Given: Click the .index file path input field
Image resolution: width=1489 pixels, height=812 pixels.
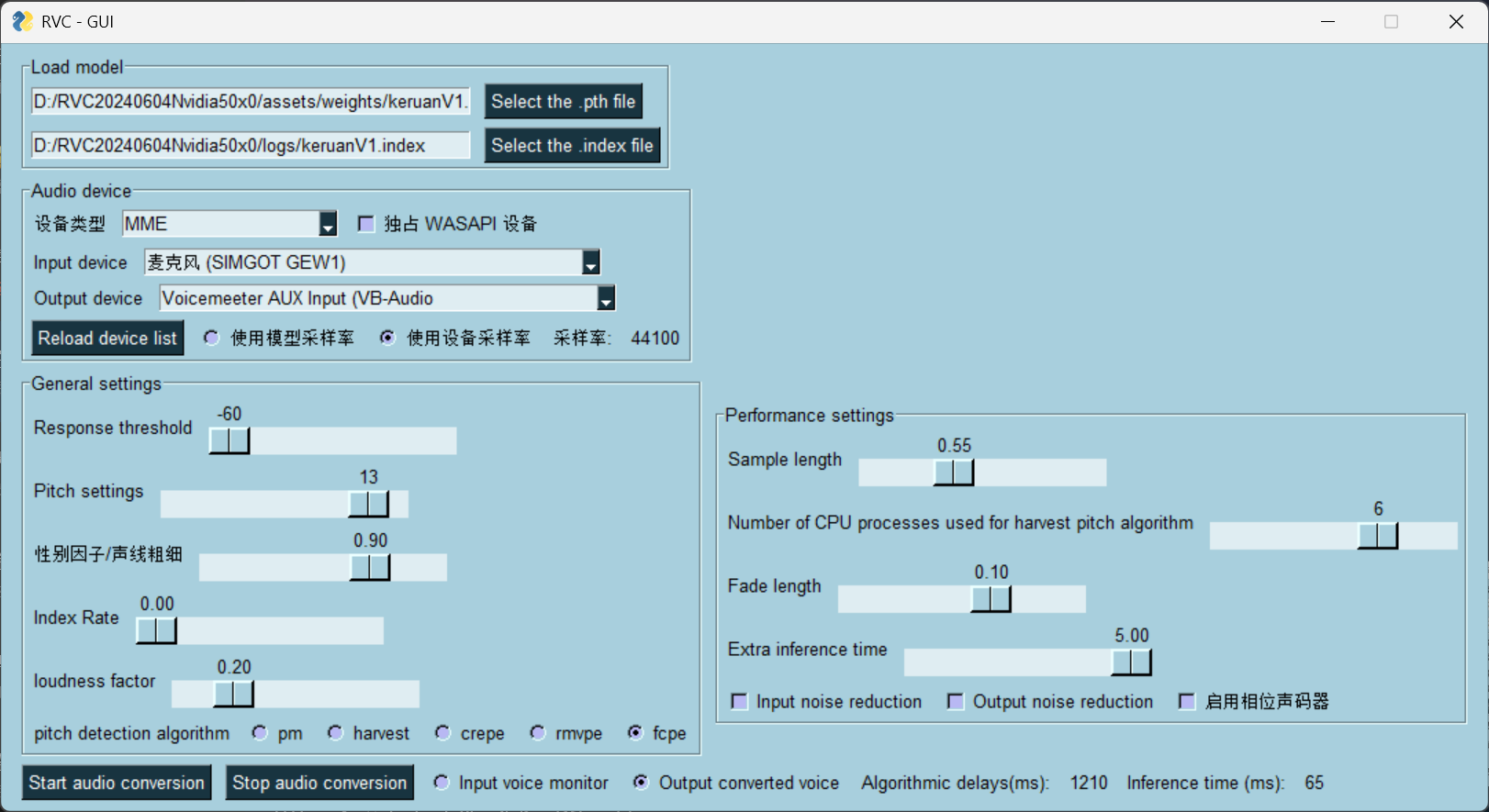Looking at the screenshot, I should [250, 146].
